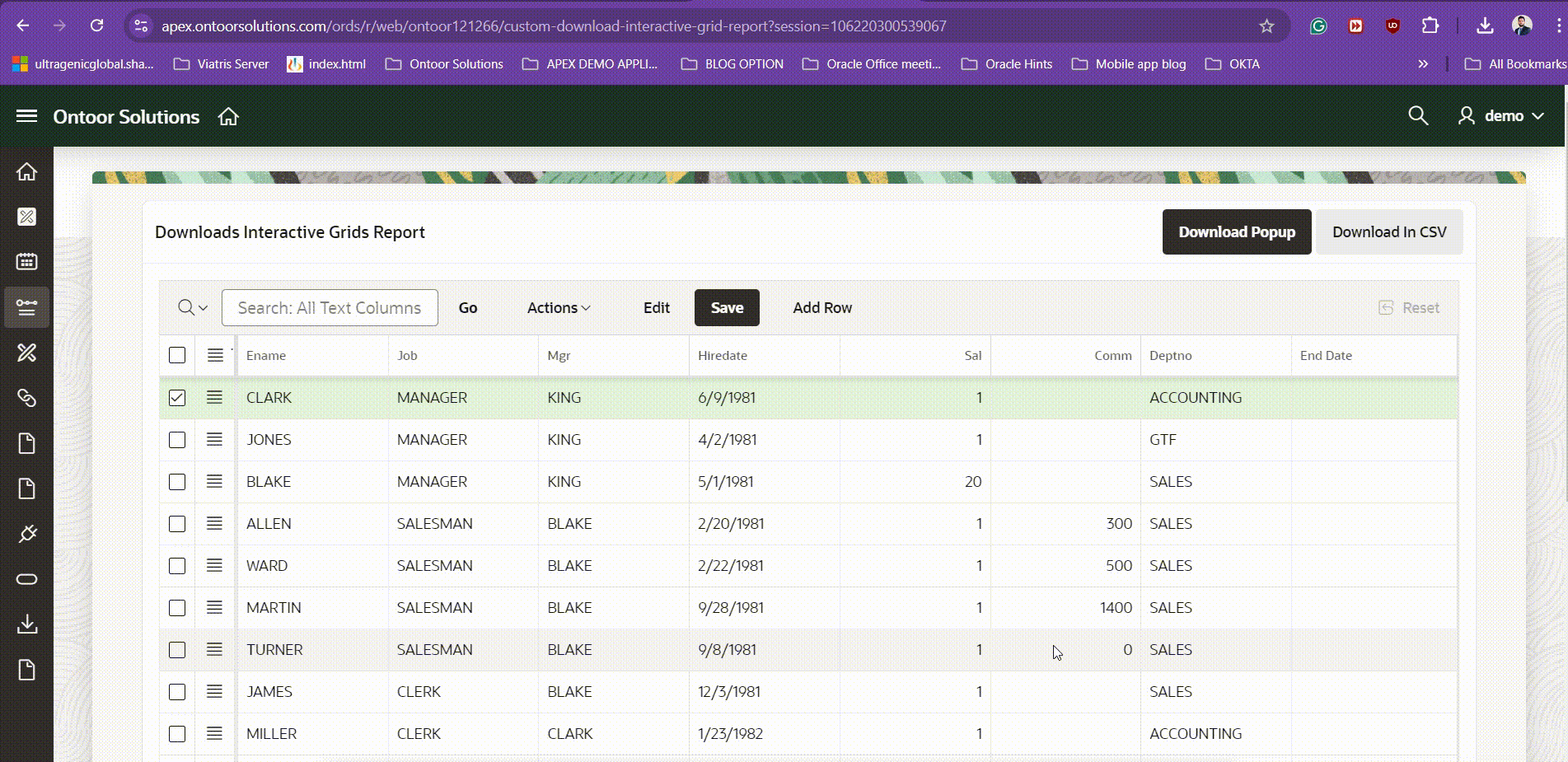Click the Reset icon on the grid

pos(1385,307)
